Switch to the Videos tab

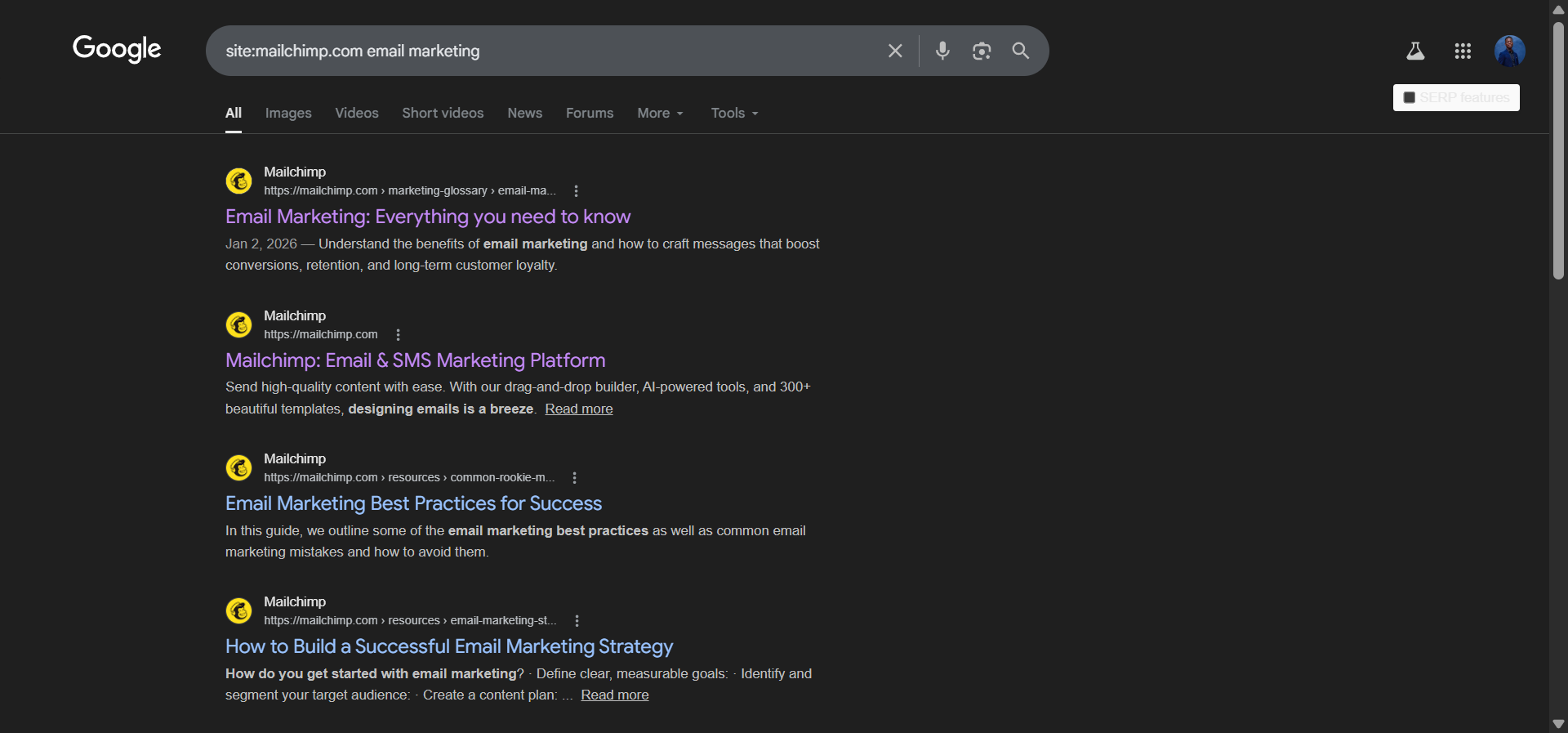coord(357,113)
